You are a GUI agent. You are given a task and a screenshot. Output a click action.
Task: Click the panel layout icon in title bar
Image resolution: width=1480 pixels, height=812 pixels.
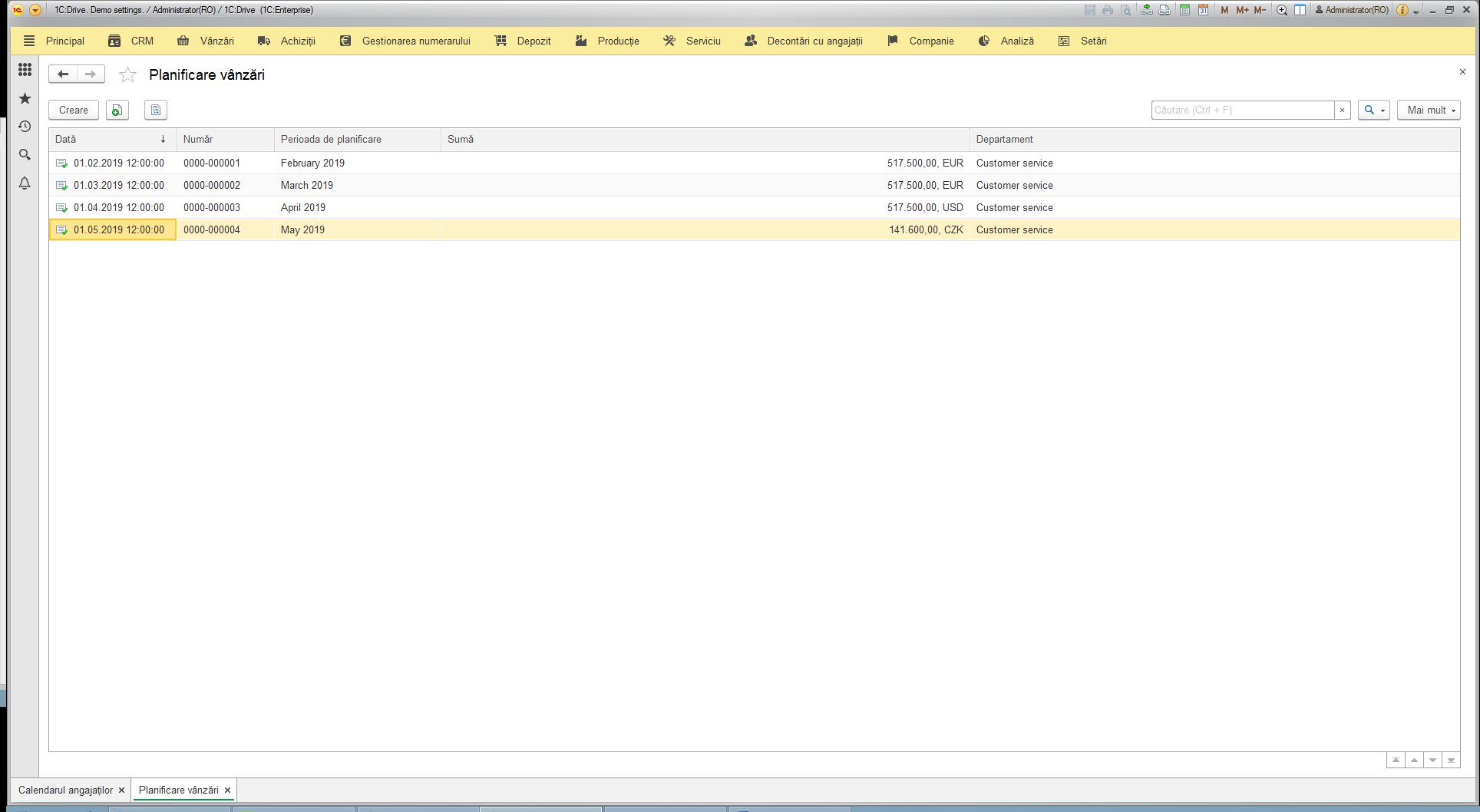1300,10
